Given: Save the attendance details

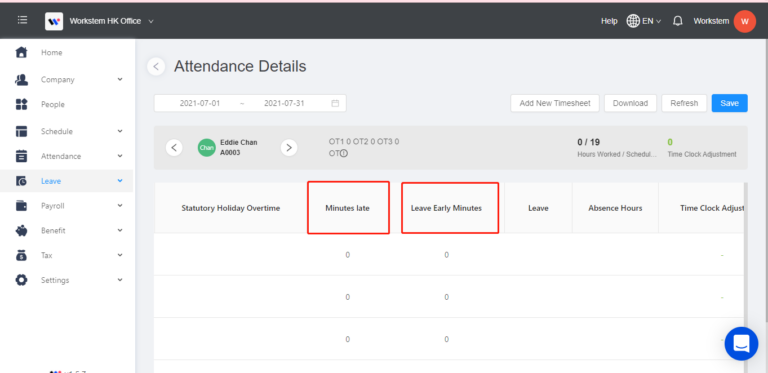Looking at the screenshot, I should point(729,103).
